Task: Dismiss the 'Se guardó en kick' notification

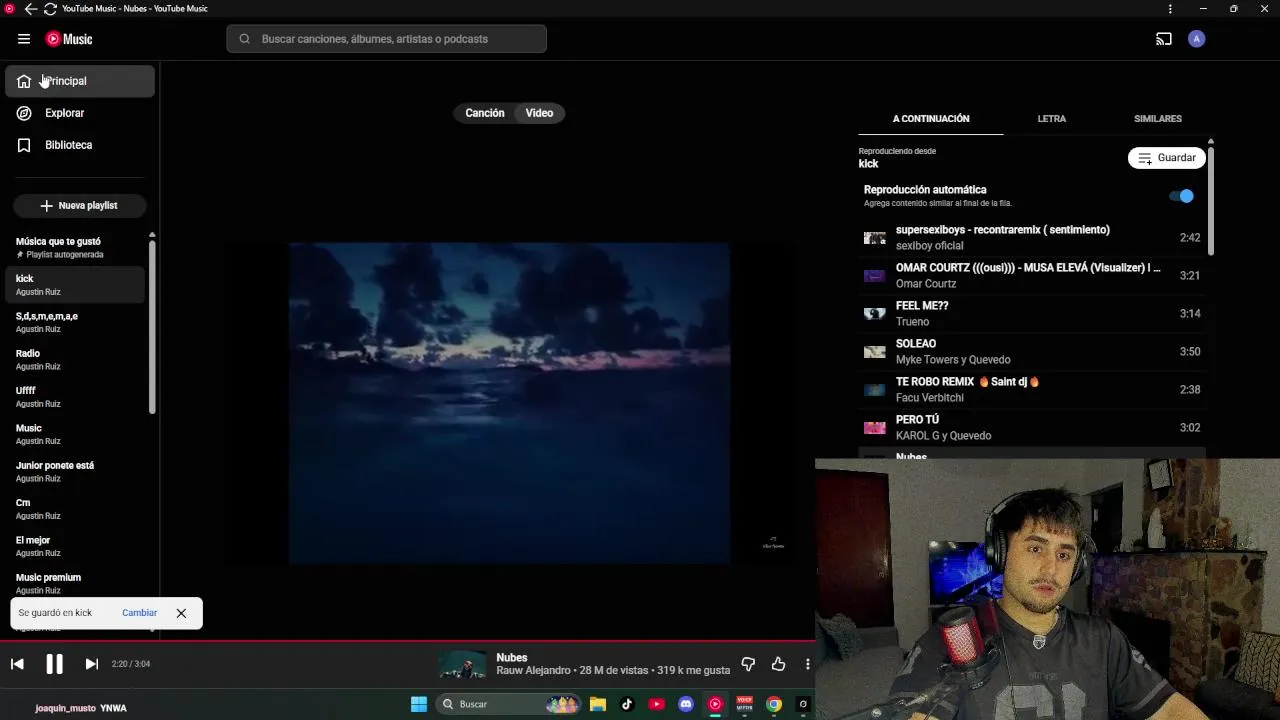Action: [x=181, y=613]
